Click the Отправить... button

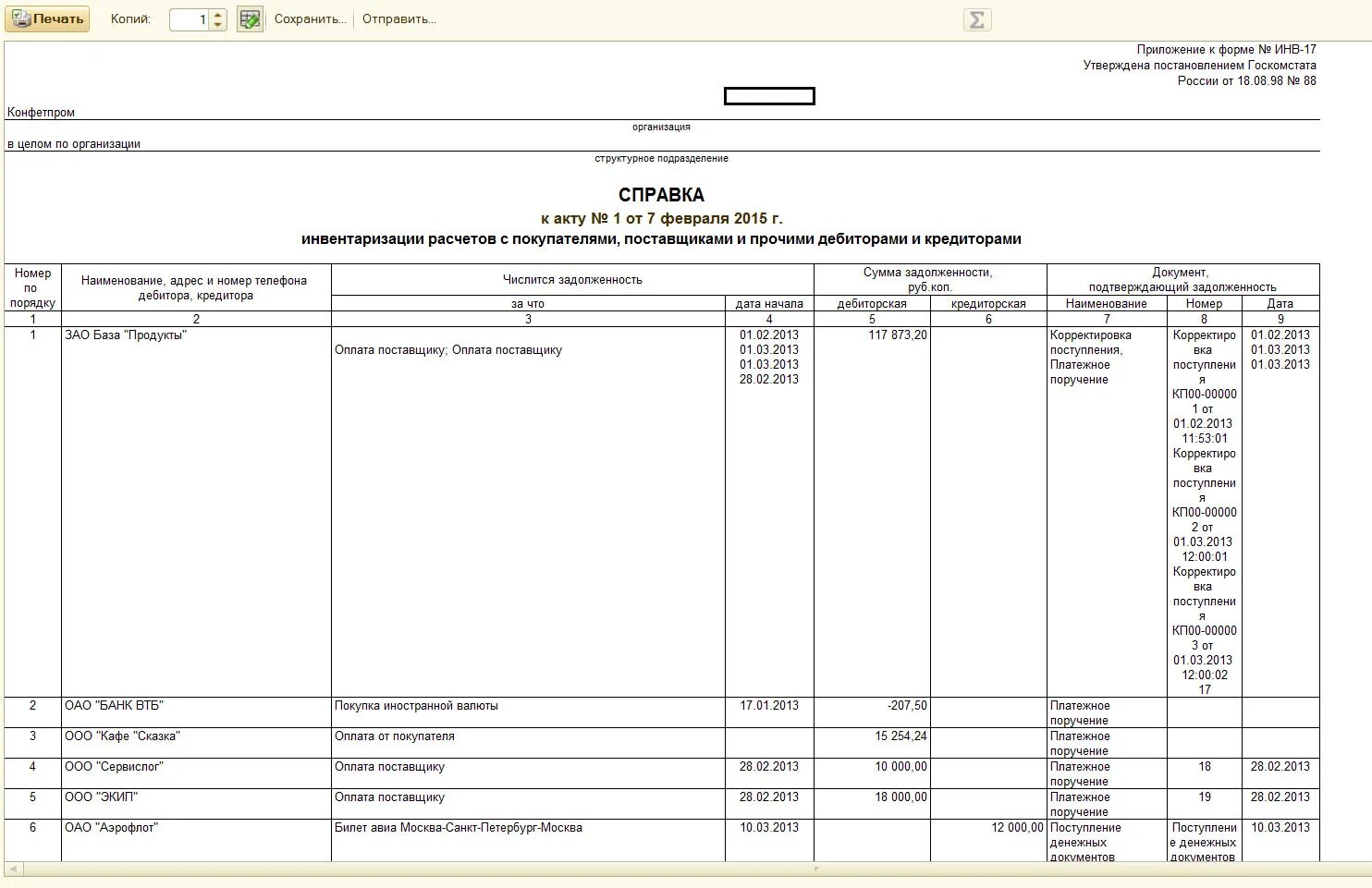(x=399, y=19)
